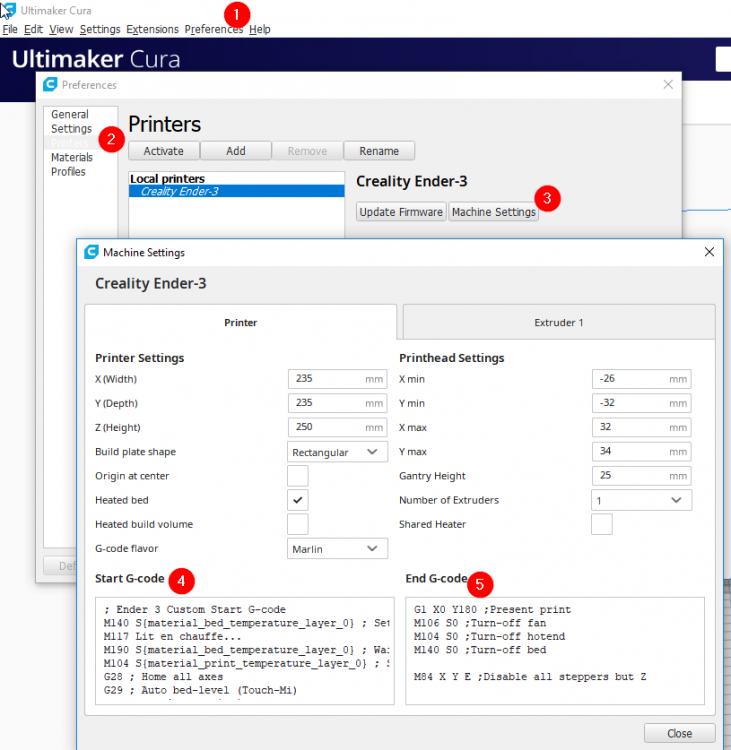Open the Edit menu
This screenshot has height=750, width=731.
coord(33,29)
